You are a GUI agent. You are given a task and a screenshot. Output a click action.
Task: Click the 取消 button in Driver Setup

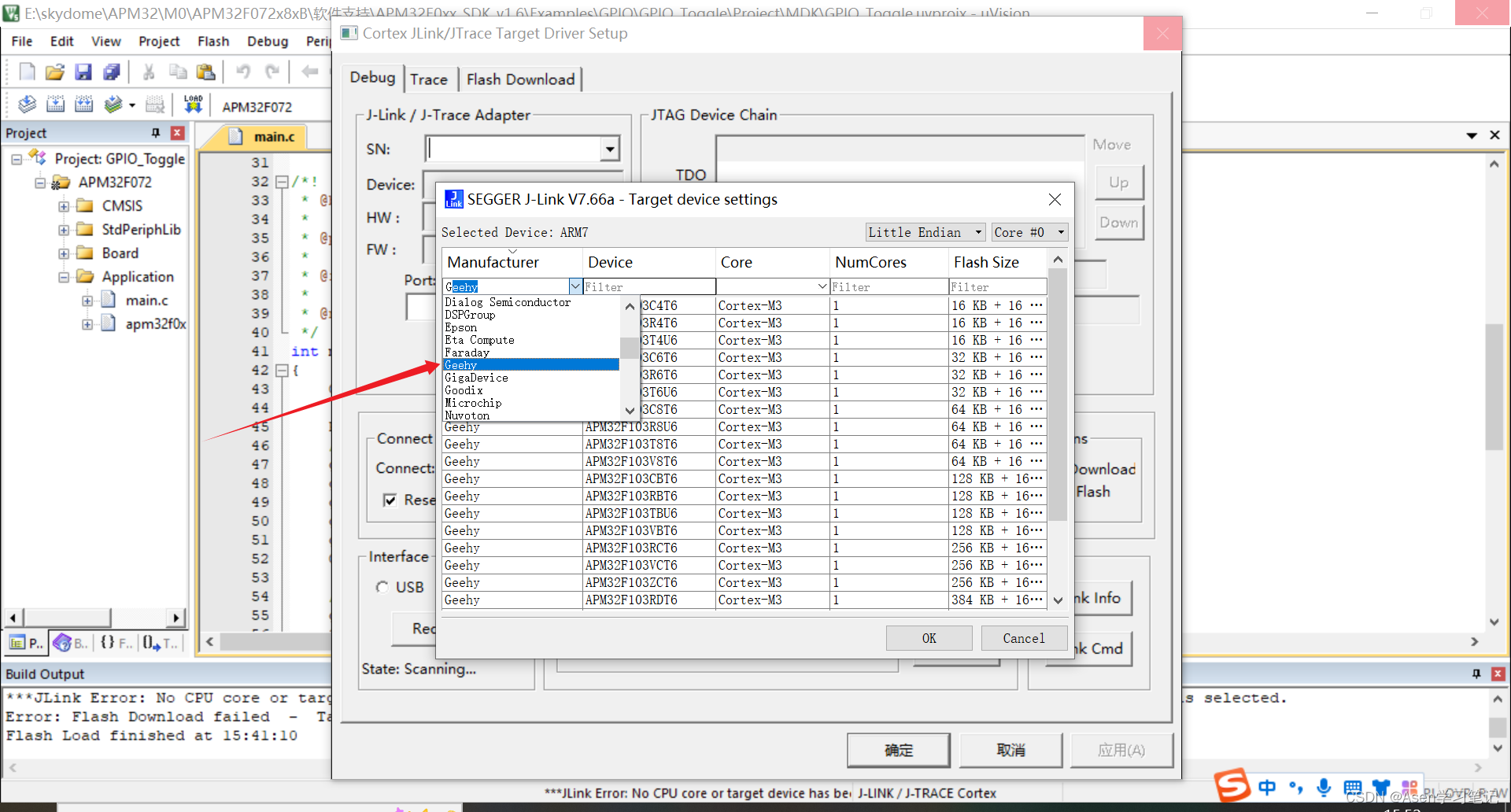pyautogui.click(x=1010, y=750)
